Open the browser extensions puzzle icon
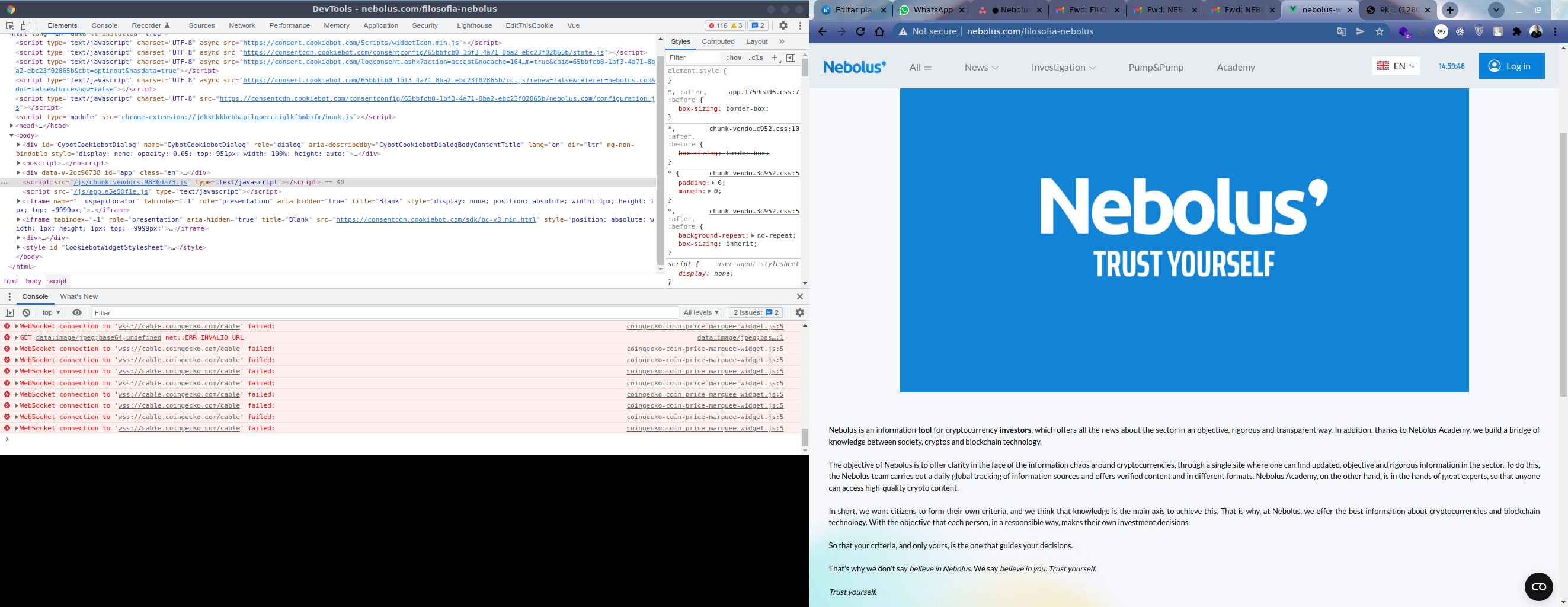The width and height of the screenshot is (1568, 607). point(1517,31)
